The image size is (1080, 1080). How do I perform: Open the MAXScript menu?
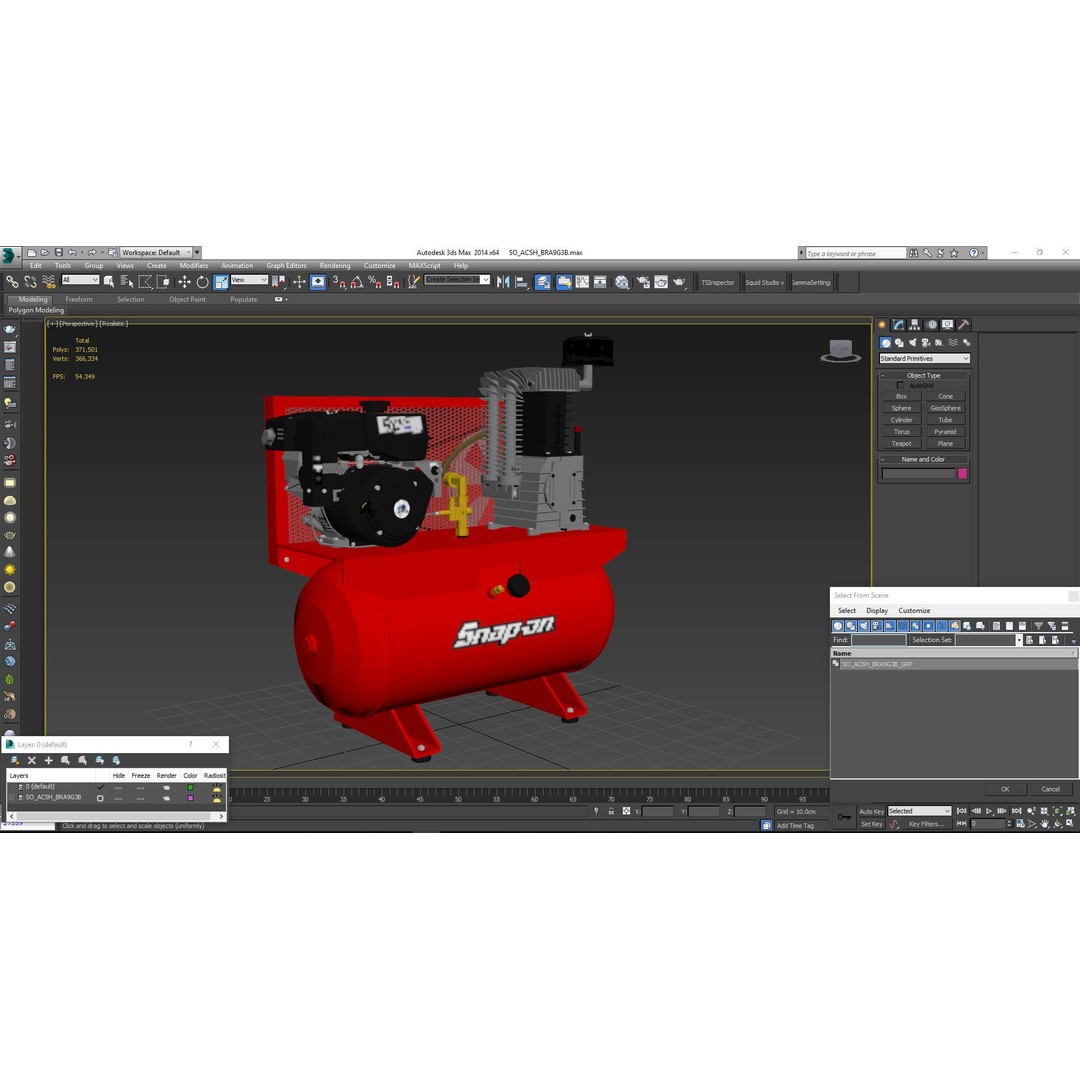pos(424,266)
